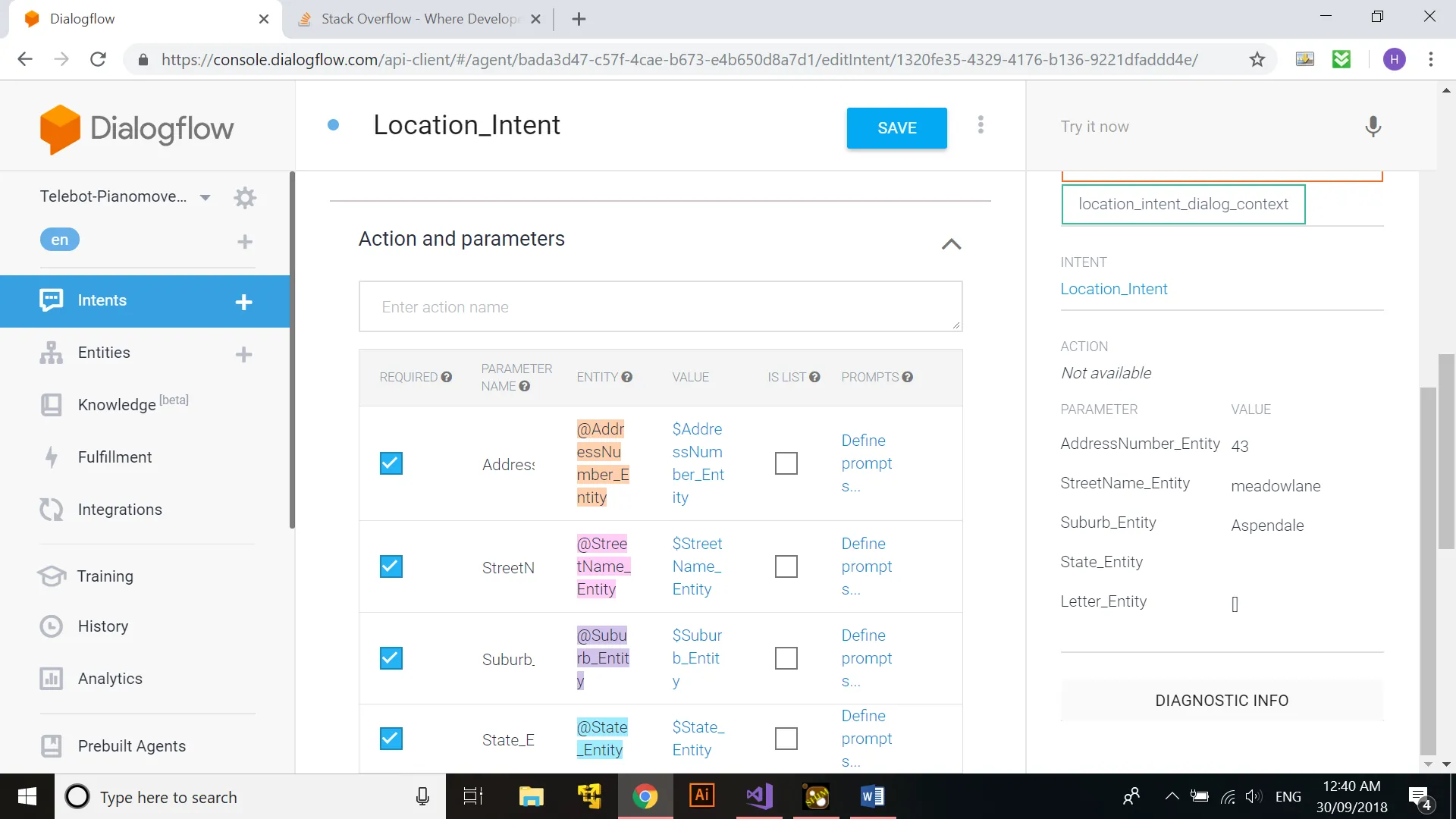This screenshot has height=819, width=1456.
Task: Click the help icon next to PROMPTS header
Action: pyautogui.click(x=908, y=377)
